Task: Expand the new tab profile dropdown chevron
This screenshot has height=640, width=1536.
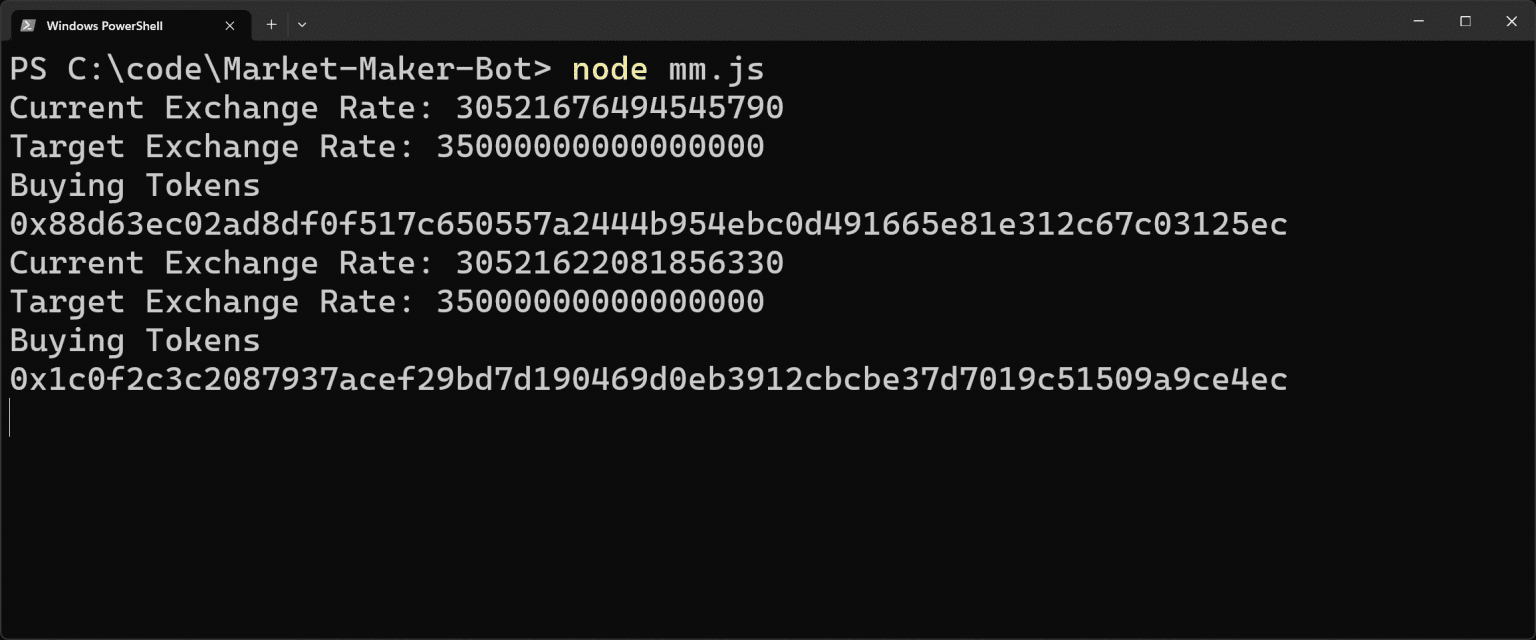Action: (302, 24)
